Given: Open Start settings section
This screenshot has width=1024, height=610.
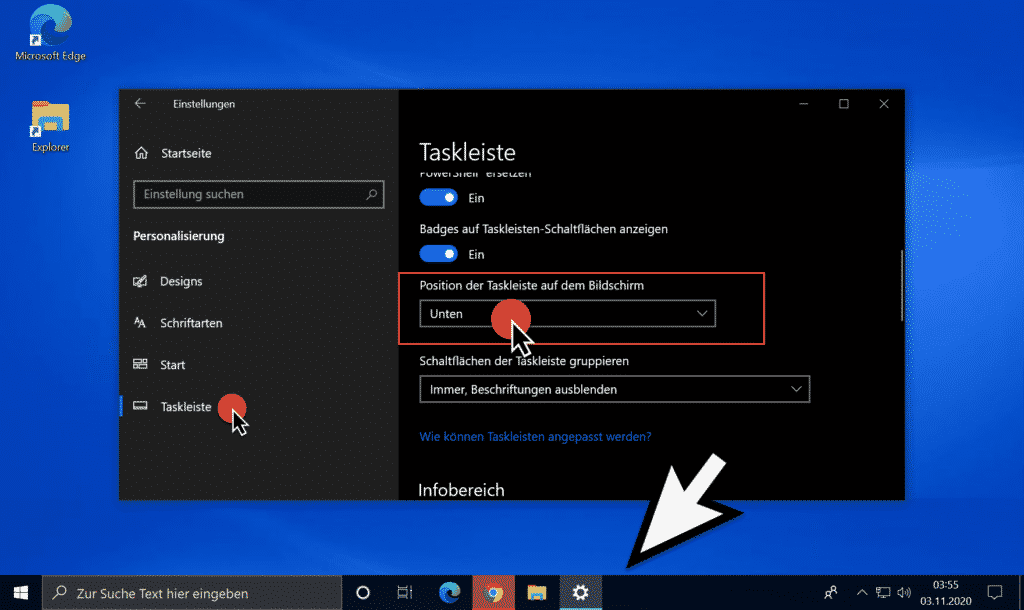Looking at the screenshot, I should [x=159, y=365].
